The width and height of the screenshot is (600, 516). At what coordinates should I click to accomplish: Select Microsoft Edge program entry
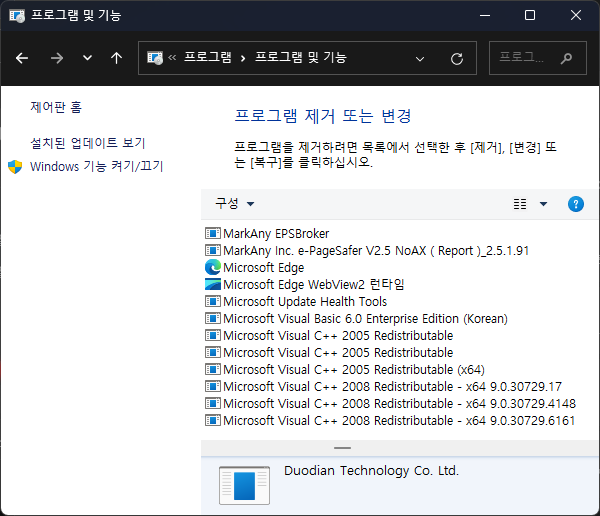254,267
